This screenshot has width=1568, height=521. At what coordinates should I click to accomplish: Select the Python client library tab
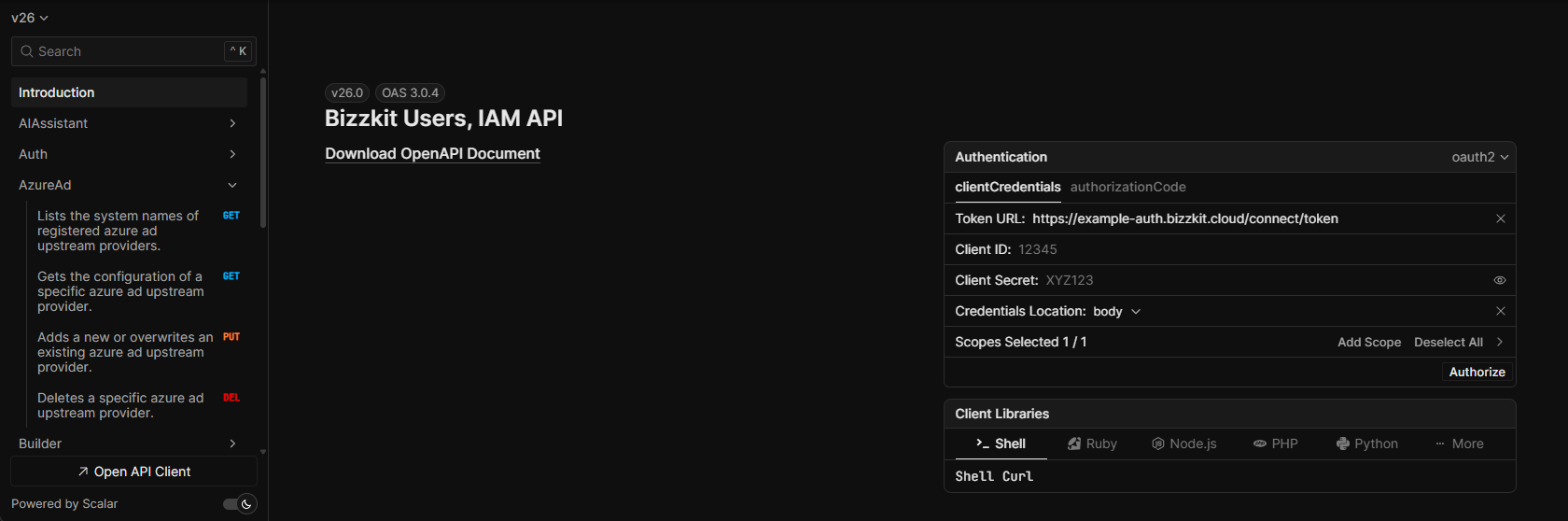[x=1367, y=444]
